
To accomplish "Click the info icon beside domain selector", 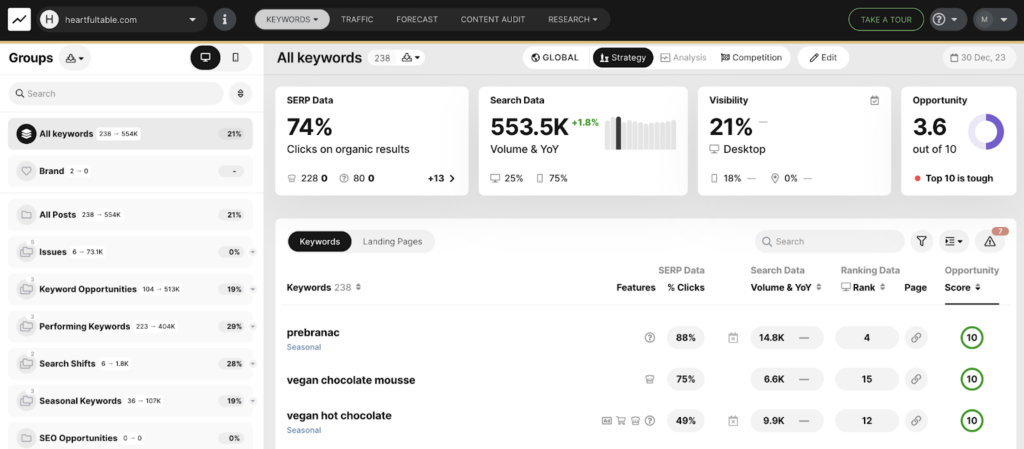I will [225, 19].
